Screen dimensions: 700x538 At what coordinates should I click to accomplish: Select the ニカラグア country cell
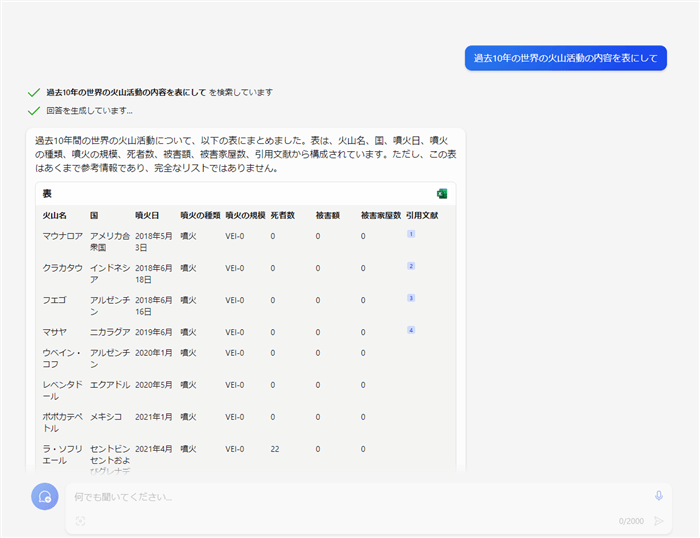[110, 332]
